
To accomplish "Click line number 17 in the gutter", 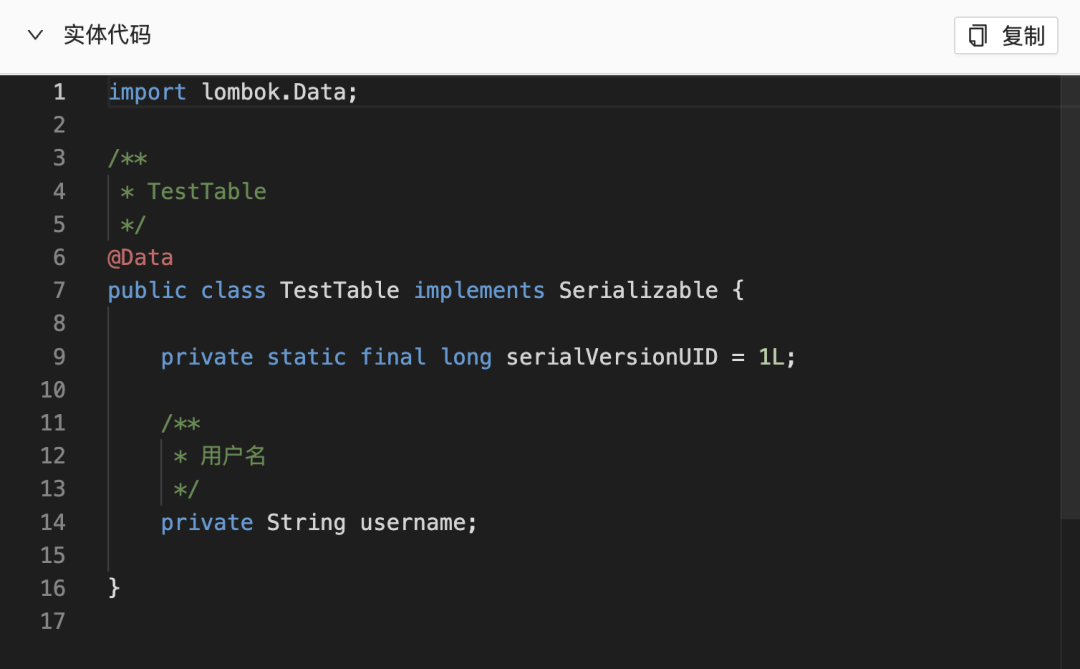I will pyautogui.click(x=53, y=621).
